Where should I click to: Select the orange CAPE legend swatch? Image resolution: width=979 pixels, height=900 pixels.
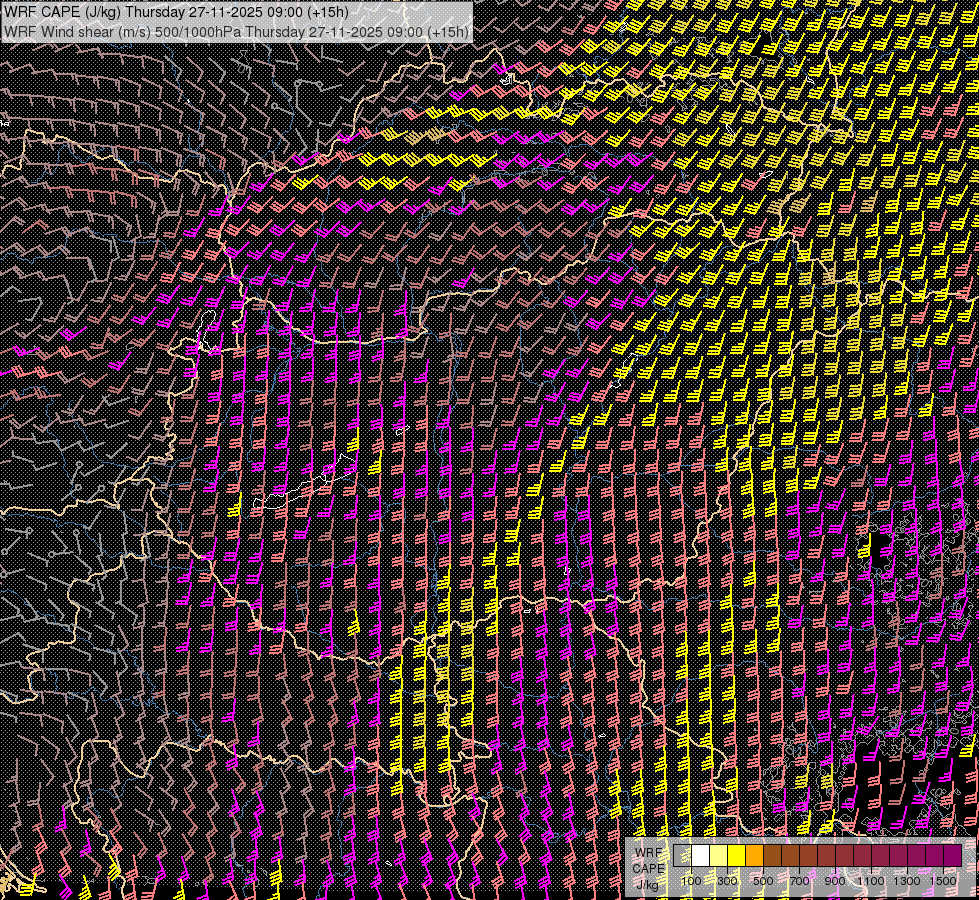click(754, 855)
